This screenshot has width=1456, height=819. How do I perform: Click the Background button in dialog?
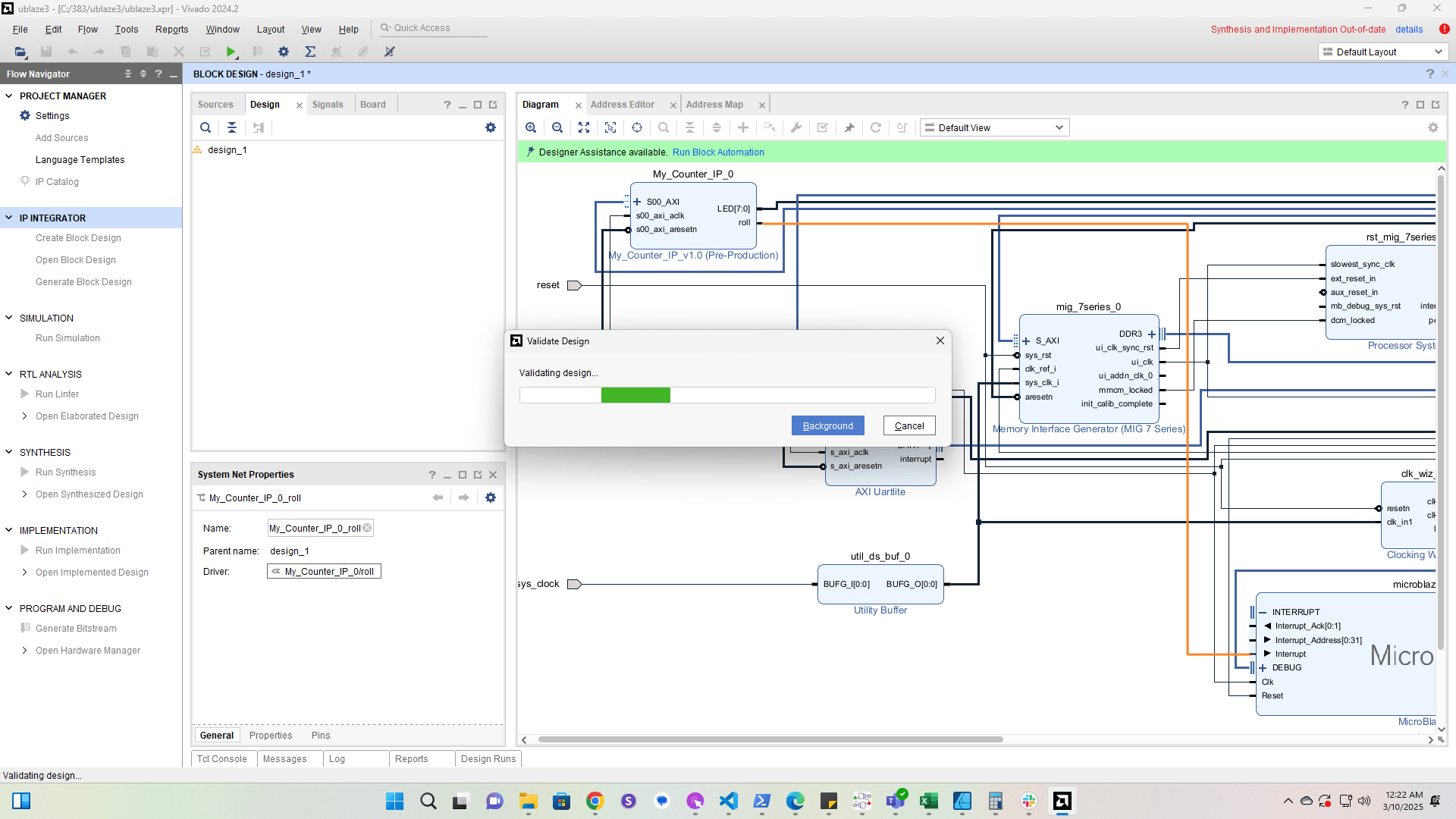[827, 426]
